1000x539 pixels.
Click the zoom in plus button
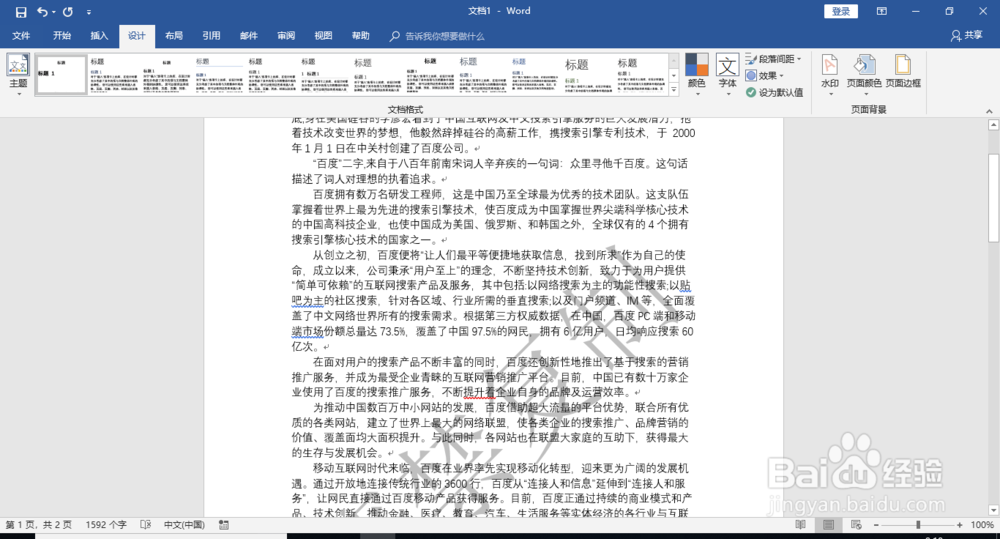point(960,525)
